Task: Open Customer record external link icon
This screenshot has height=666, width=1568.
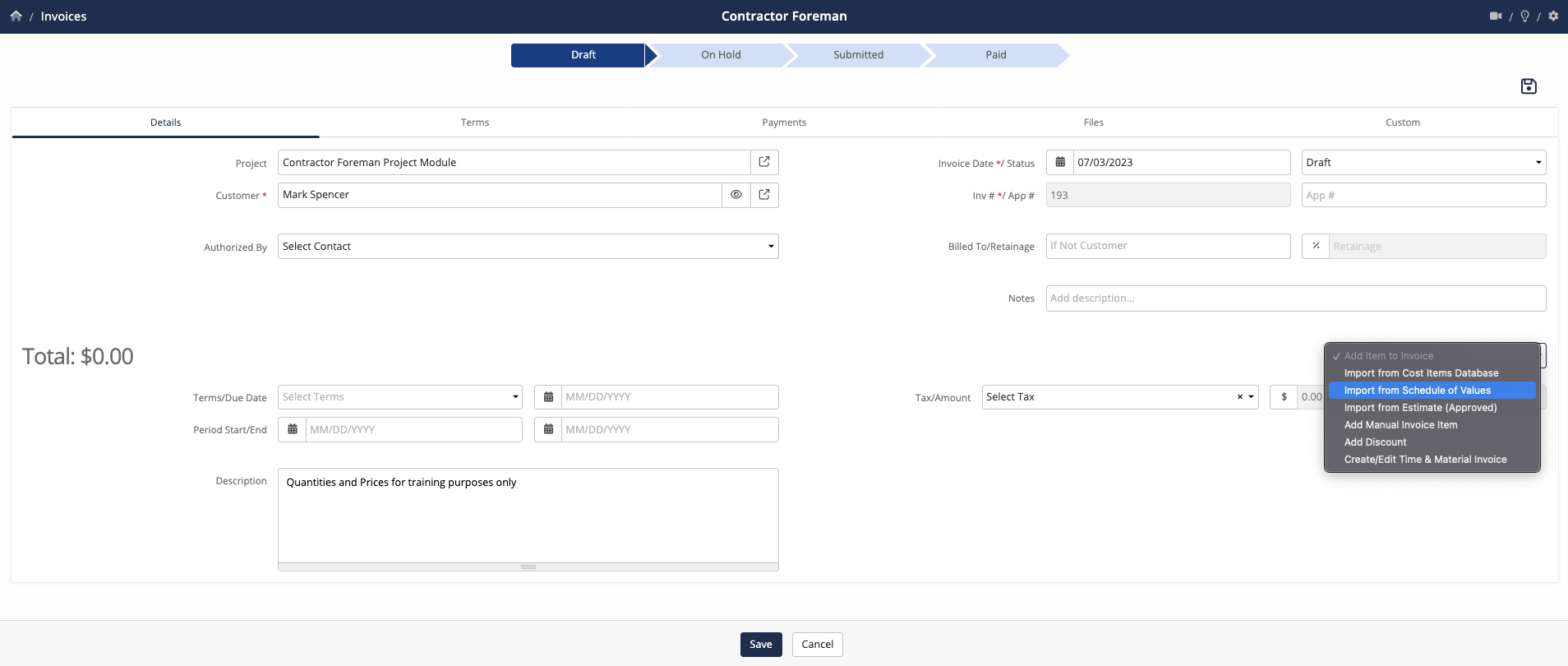Action: (x=764, y=195)
